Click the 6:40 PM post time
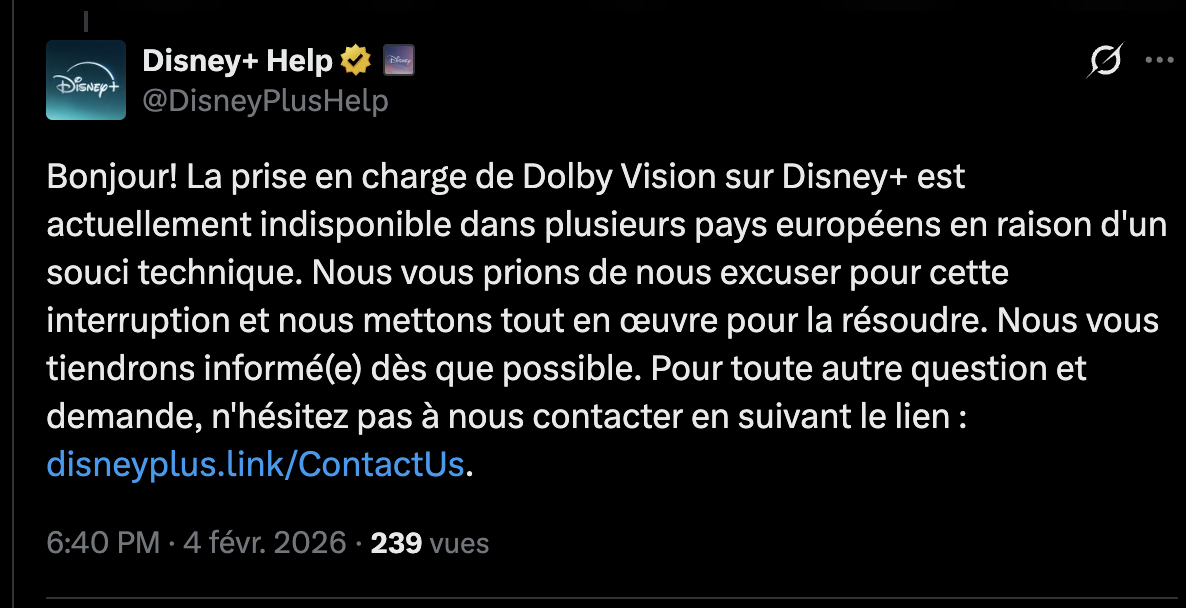 coord(103,543)
